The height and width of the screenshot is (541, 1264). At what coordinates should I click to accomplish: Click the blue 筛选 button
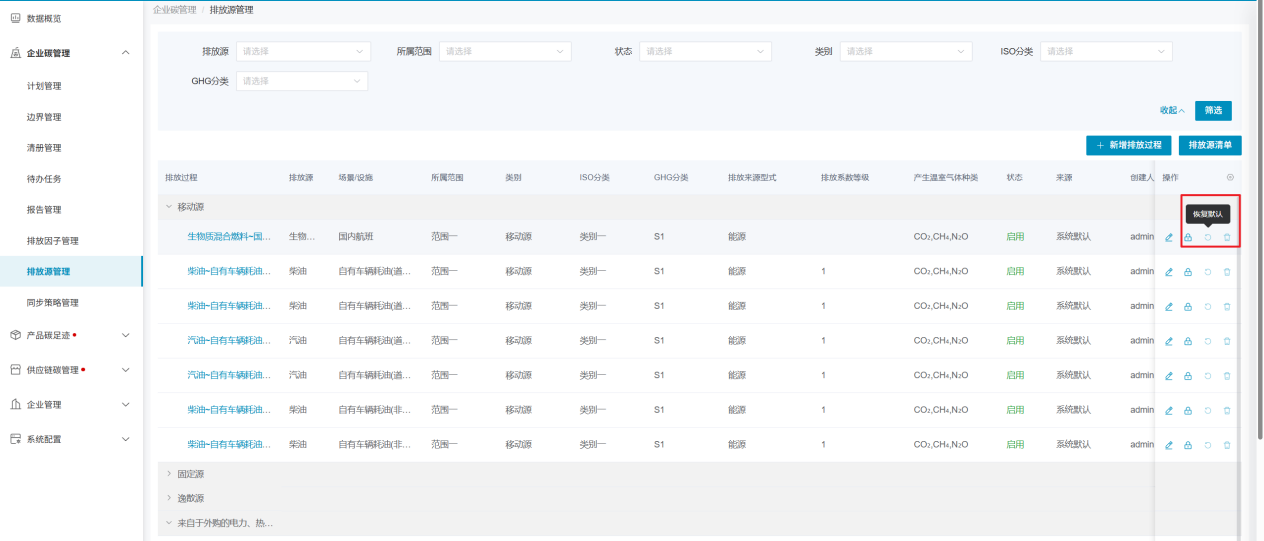[x=1212, y=111]
